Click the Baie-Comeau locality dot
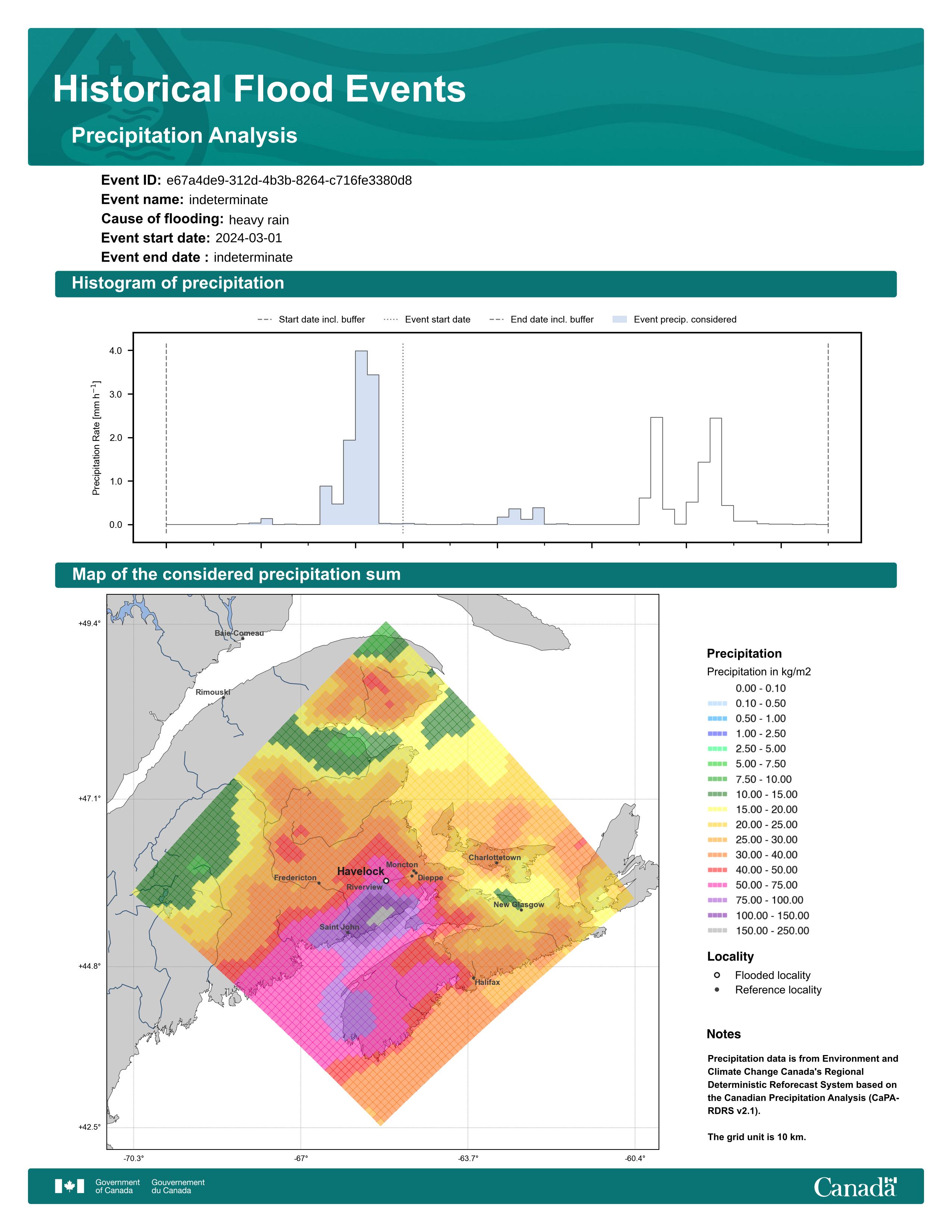This screenshot has width=952, height=1232. pos(243,638)
